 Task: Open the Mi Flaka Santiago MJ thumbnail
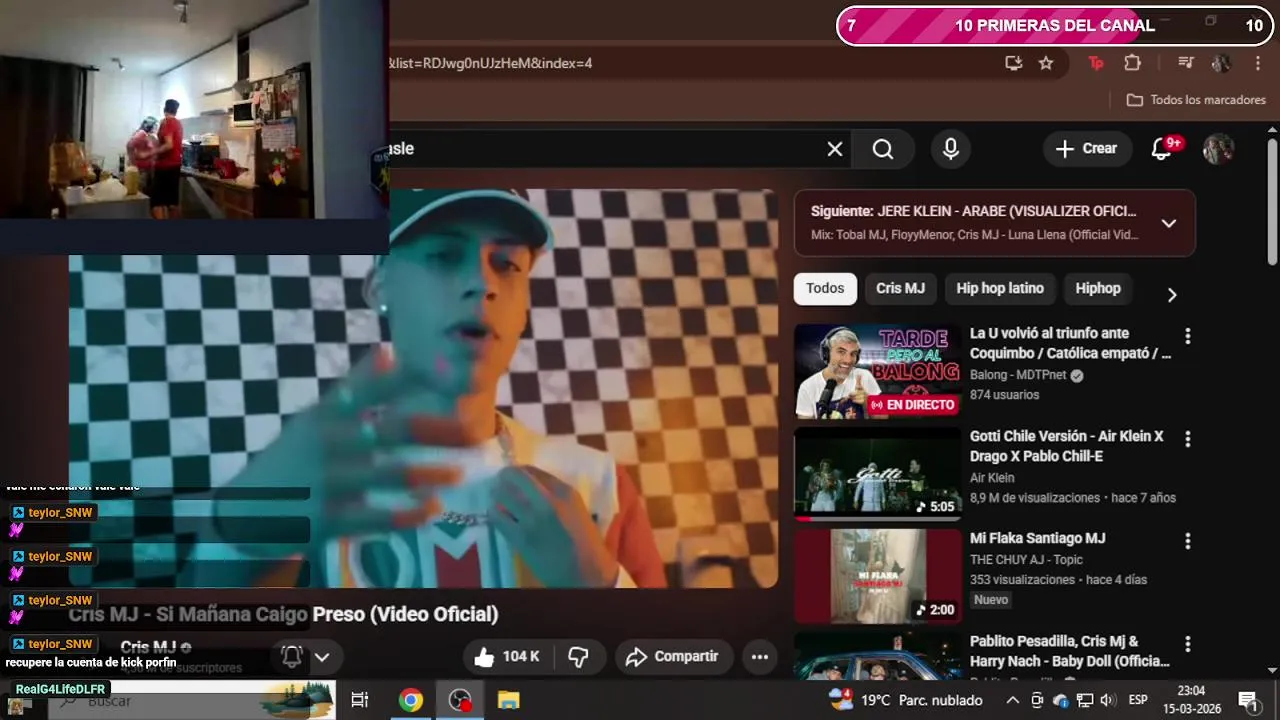click(878, 577)
